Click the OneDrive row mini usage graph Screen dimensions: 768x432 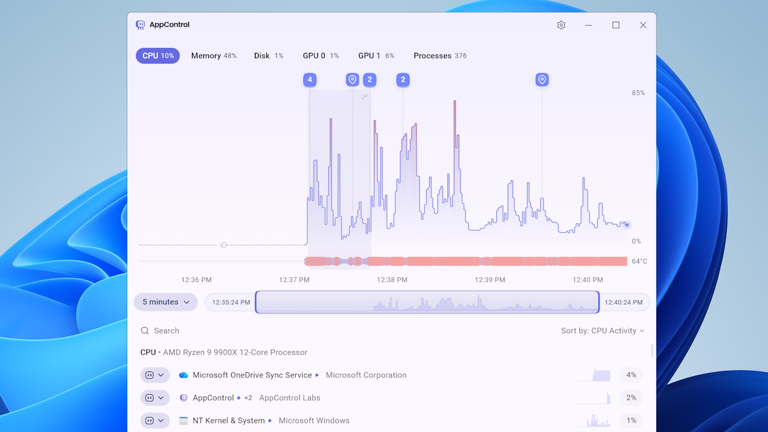(593, 375)
